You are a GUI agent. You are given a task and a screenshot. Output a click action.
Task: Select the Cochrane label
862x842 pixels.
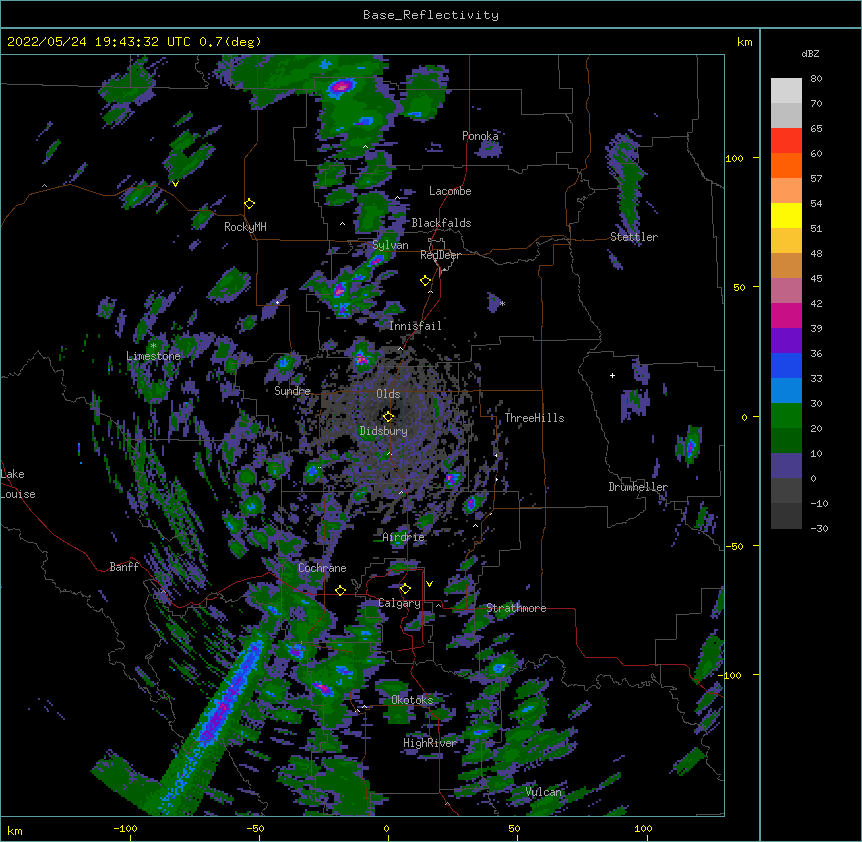[322, 568]
